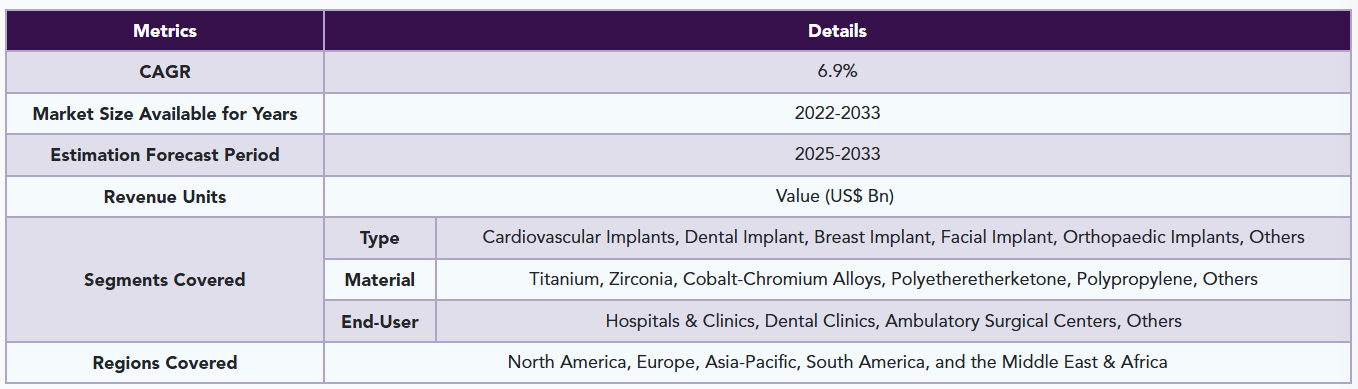Click the Details column header
The width and height of the screenshot is (1358, 389).
[x=837, y=31]
